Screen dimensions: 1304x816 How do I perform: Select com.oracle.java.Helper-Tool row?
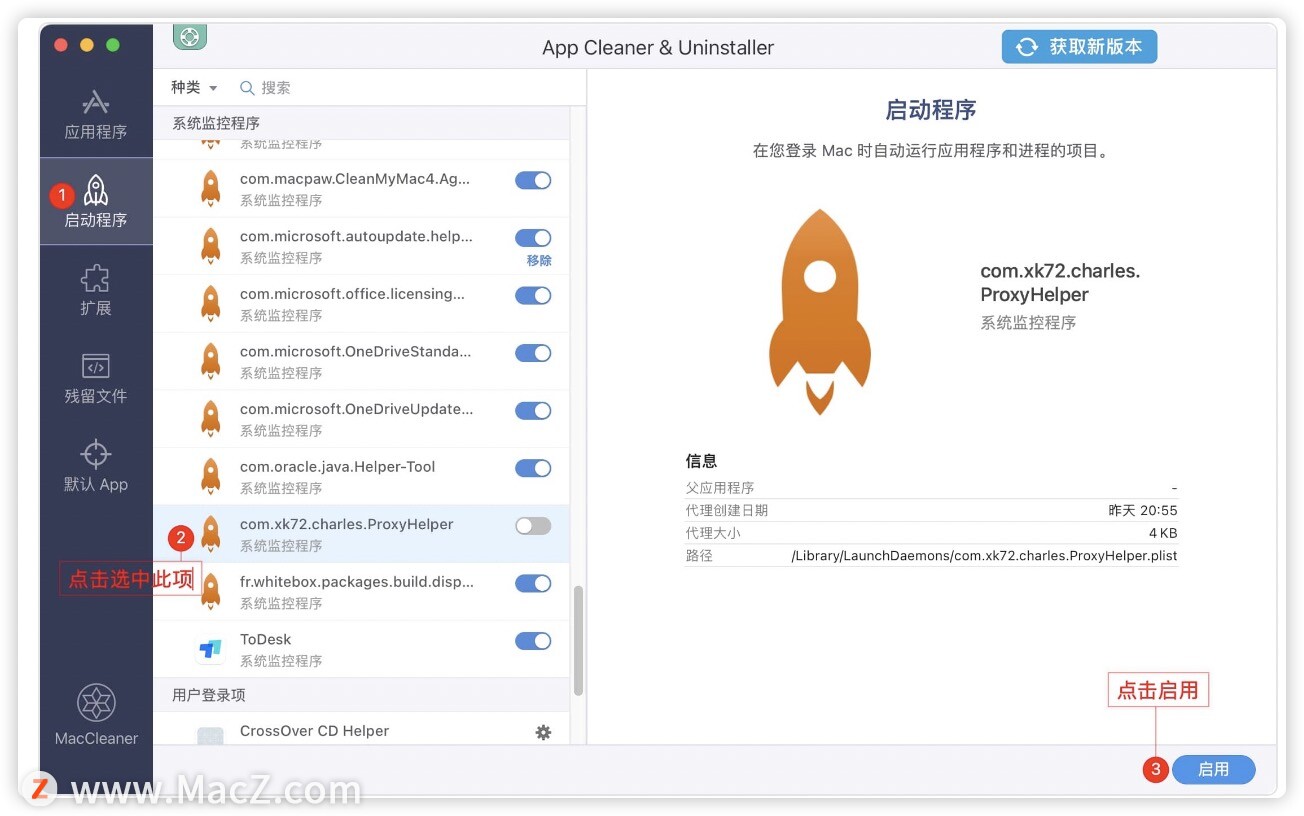361,476
